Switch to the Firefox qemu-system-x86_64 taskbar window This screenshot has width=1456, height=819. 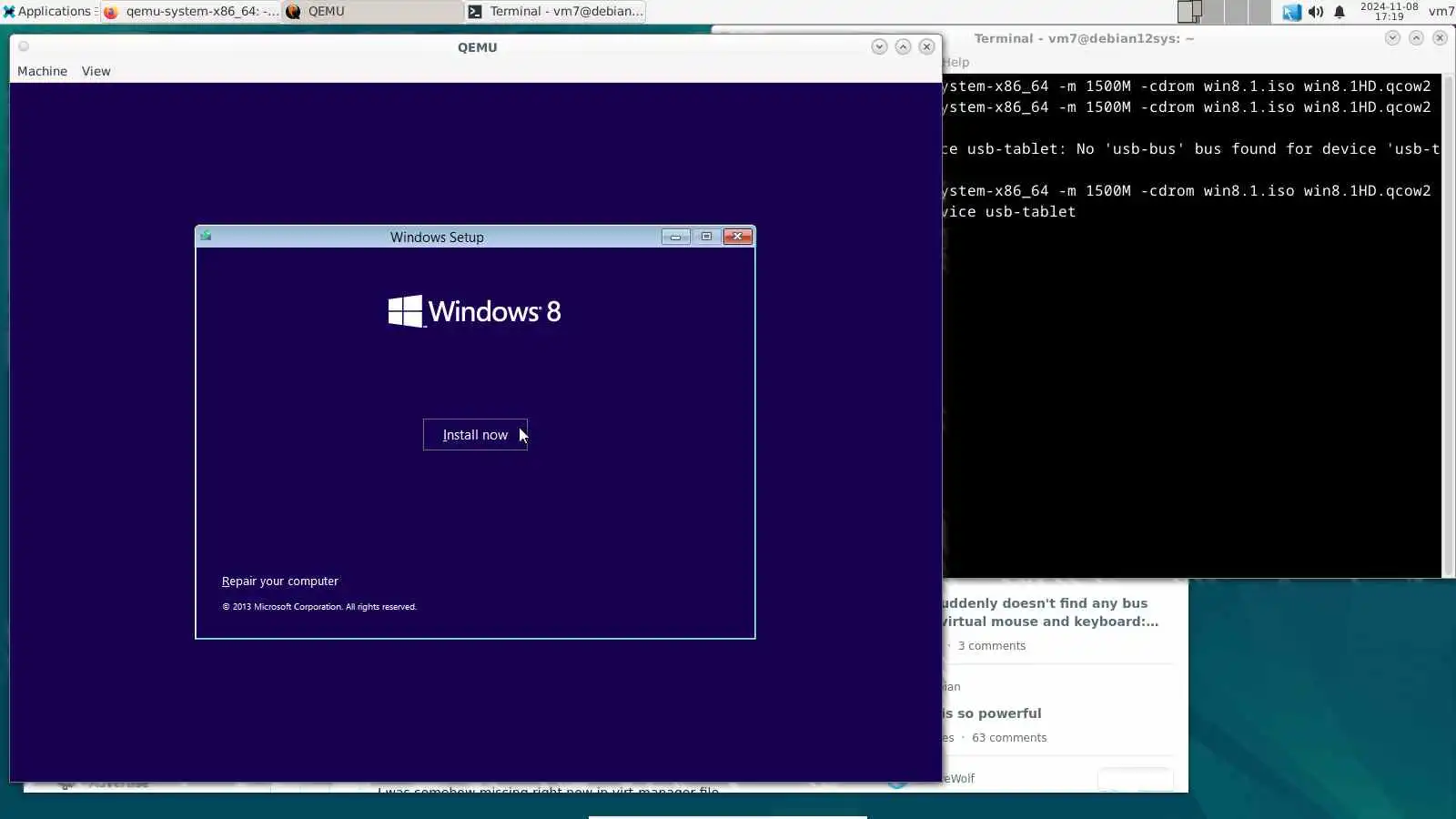pos(191,11)
